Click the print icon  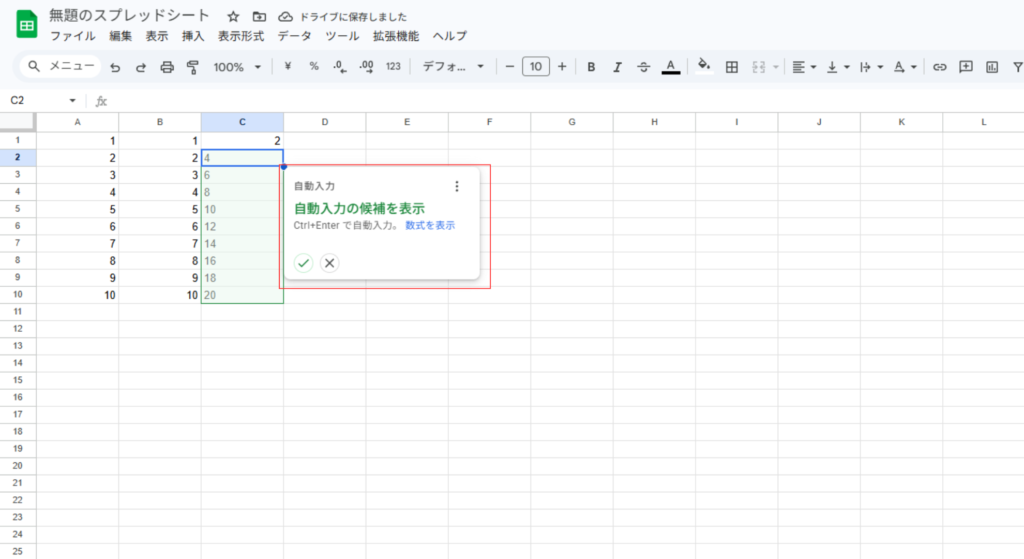click(x=167, y=67)
